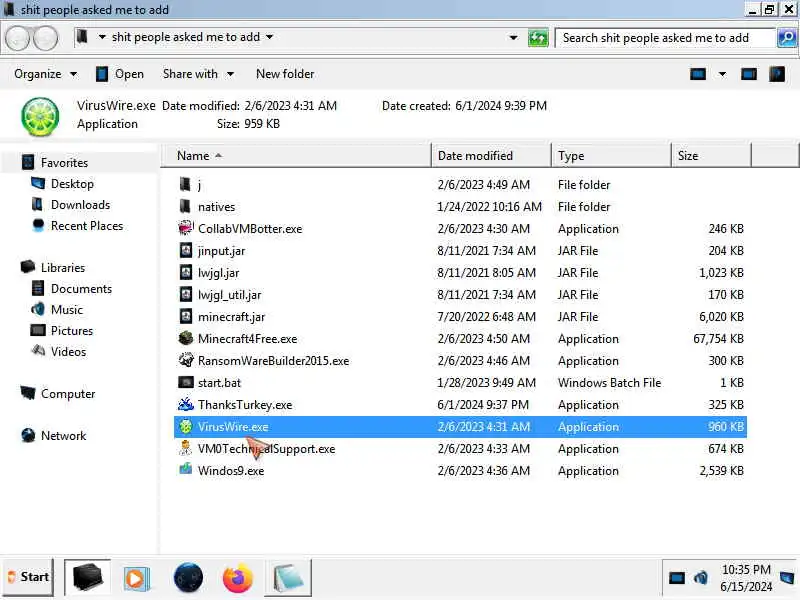Click the green refresh button in address bar
The image size is (800, 600).
[538, 38]
